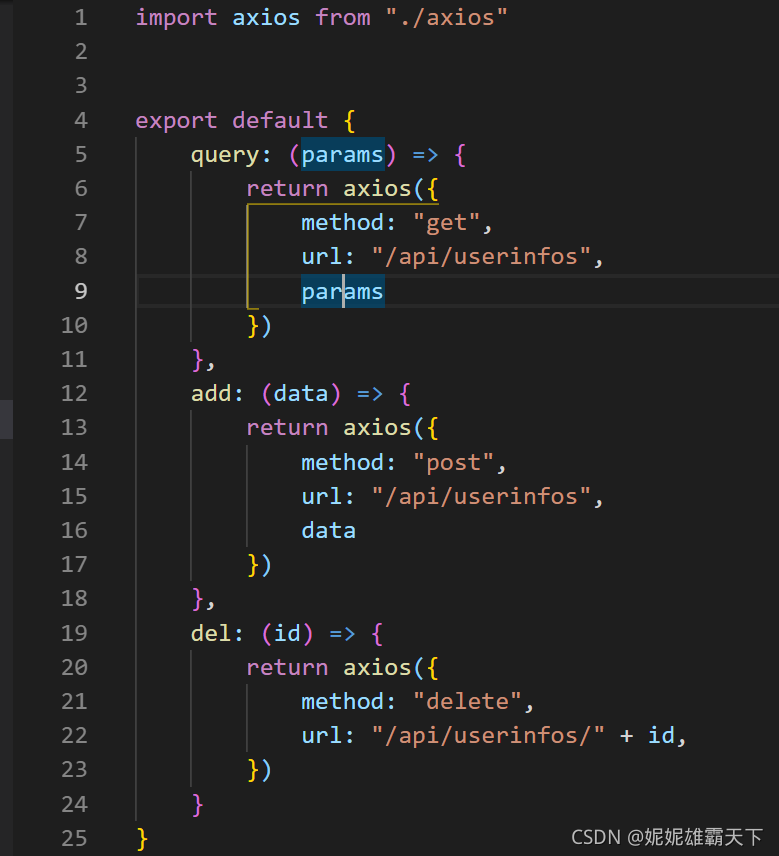Click the closing "})" on line 10

tap(260, 326)
